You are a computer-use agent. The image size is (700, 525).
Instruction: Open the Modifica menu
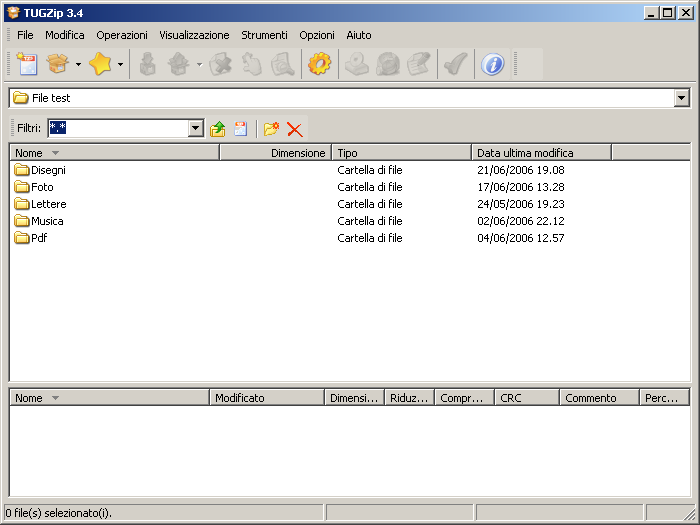click(65, 35)
